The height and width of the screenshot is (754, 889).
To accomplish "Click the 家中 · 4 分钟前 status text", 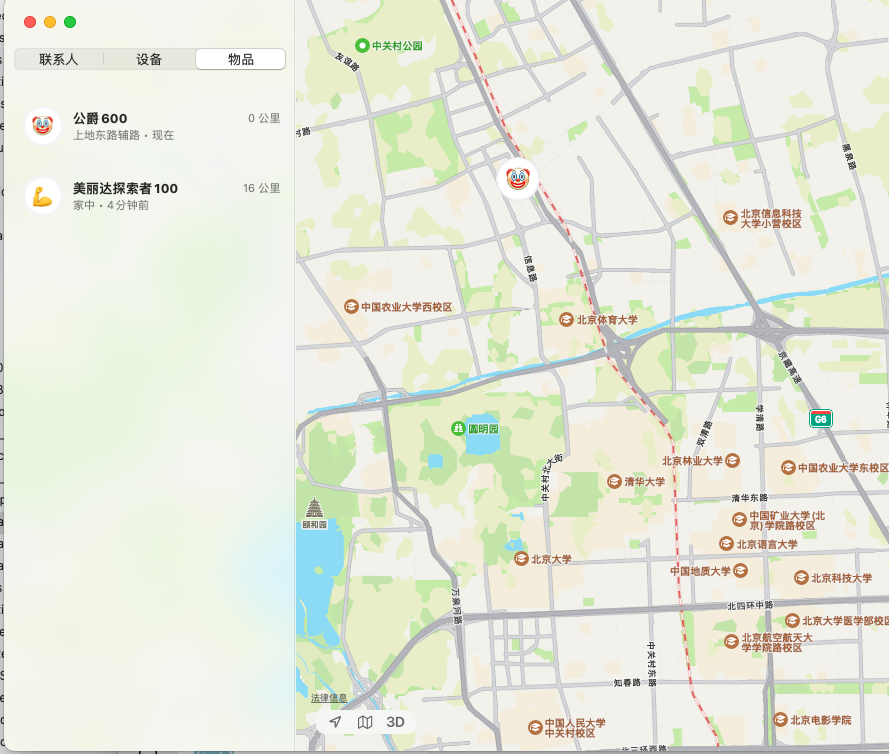I will pyautogui.click(x=111, y=205).
